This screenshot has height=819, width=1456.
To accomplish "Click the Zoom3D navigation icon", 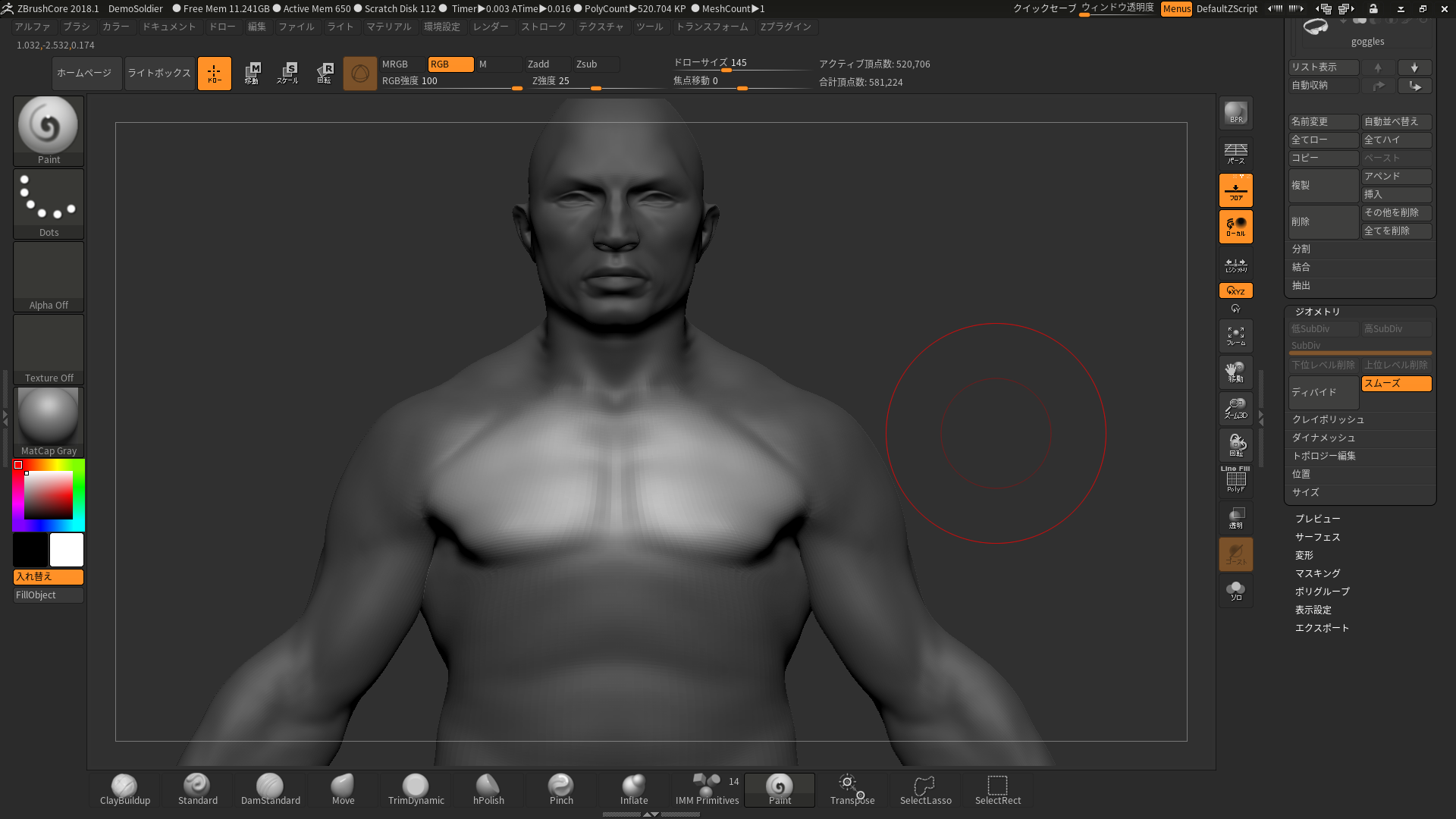I will 1236,409.
